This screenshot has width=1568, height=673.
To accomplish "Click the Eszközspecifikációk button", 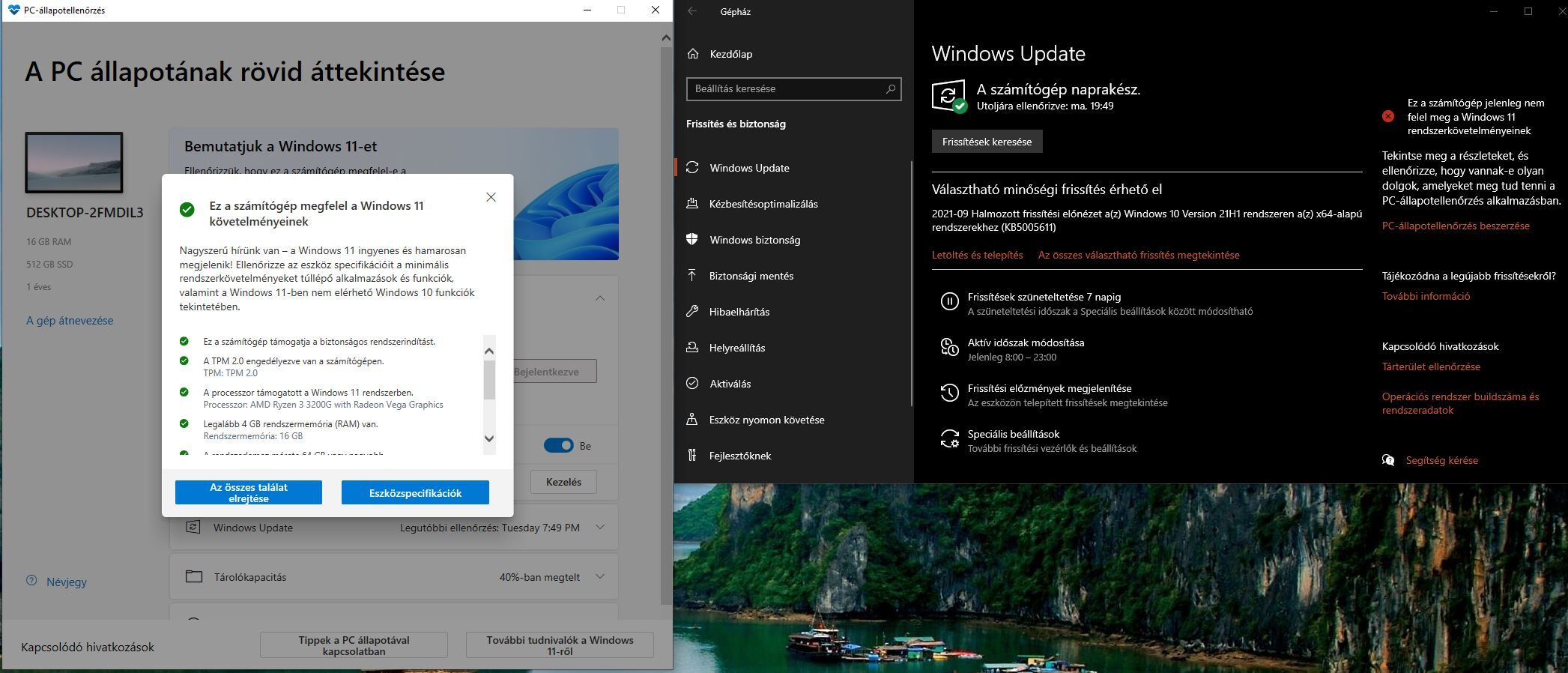I will 415,492.
